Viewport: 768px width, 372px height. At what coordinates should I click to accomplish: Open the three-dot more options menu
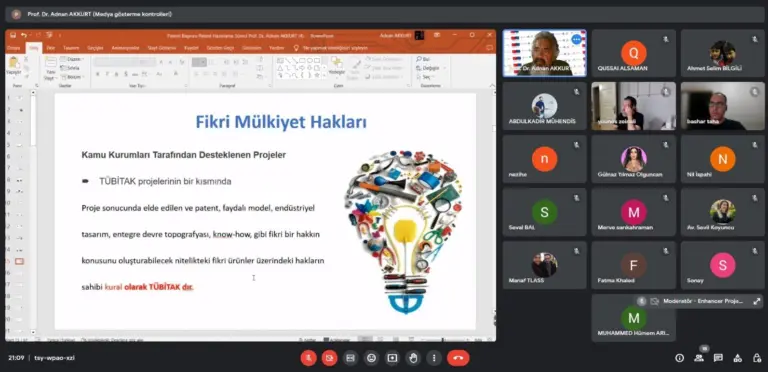(x=434, y=358)
